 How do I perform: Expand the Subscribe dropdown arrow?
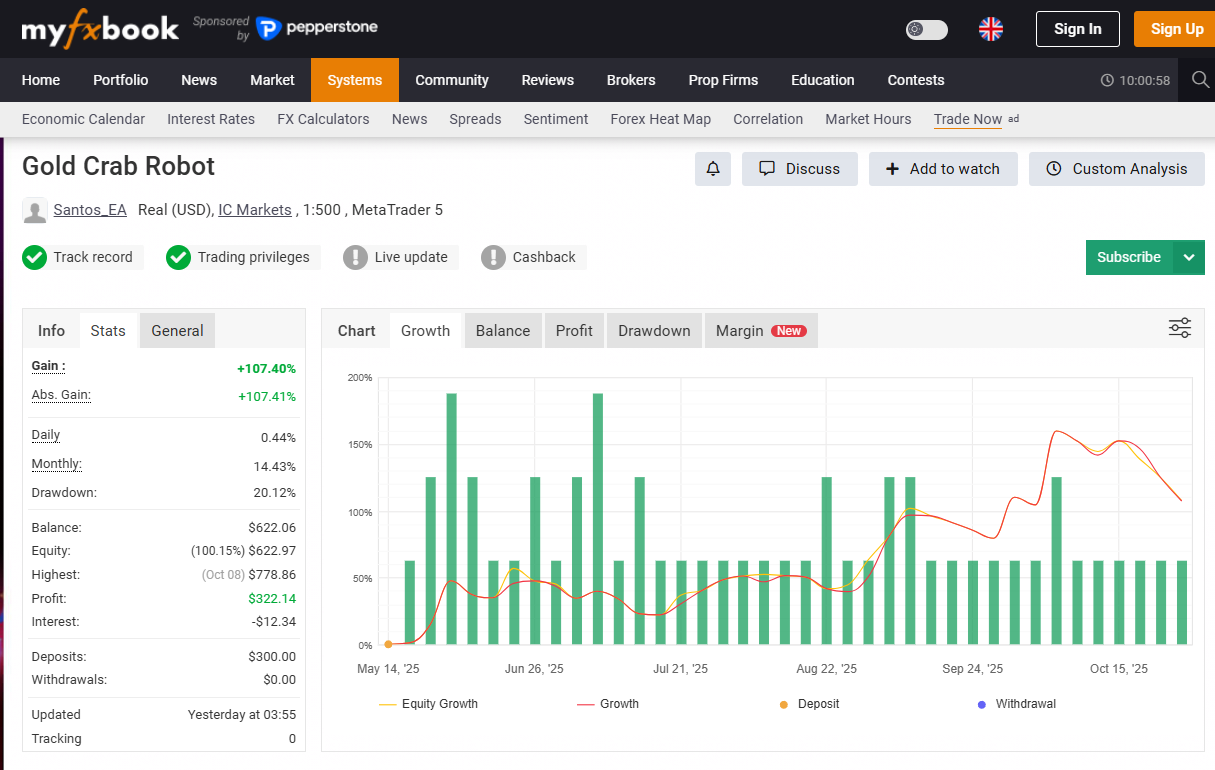tap(1189, 257)
